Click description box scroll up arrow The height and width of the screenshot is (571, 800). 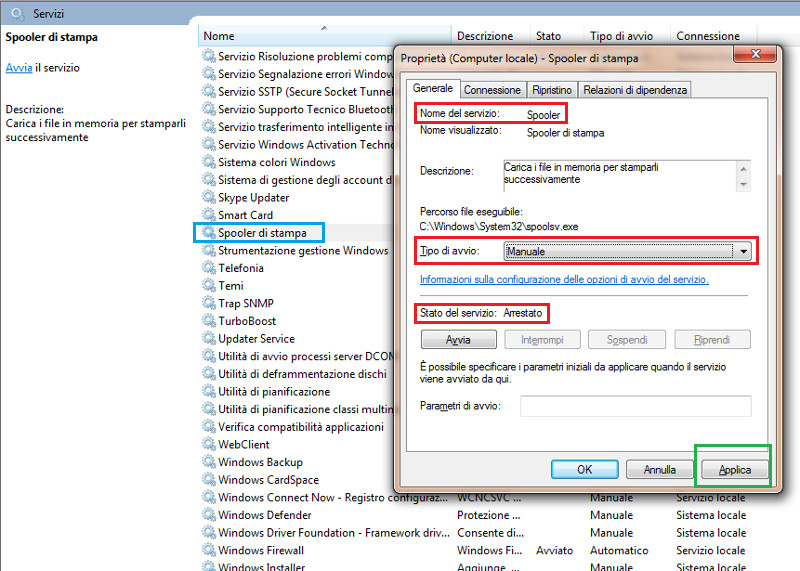click(x=743, y=169)
